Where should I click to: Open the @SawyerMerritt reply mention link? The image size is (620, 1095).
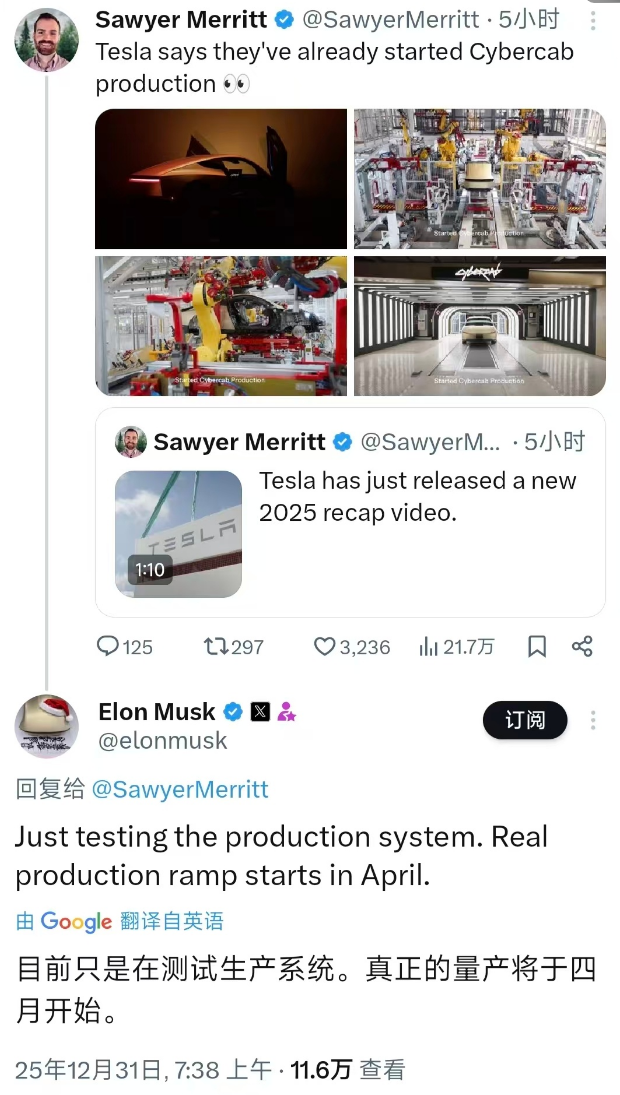point(180,789)
